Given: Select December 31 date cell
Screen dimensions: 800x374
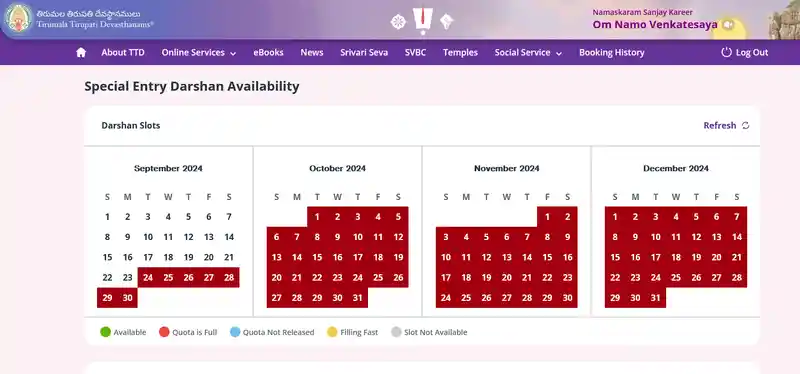Looking at the screenshot, I should pos(656,298).
